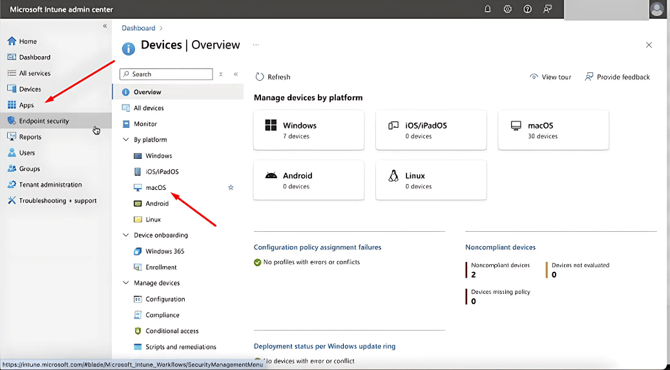The width and height of the screenshot is (670, 370).
Task: Open the ellipsis menu beside Overview title
Action: coord(256,45)
